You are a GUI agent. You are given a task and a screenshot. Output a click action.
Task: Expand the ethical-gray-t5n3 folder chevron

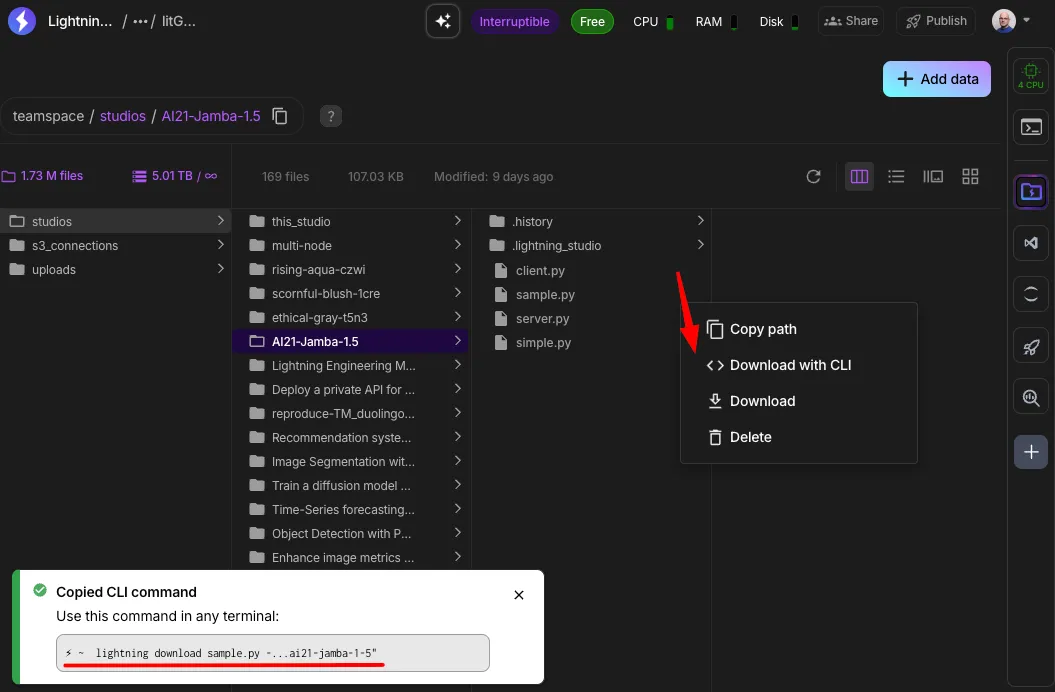coord(458,316)
